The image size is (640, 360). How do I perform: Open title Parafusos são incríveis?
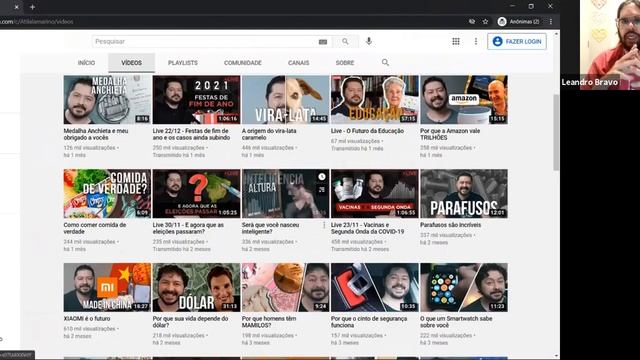pos(451,225)
